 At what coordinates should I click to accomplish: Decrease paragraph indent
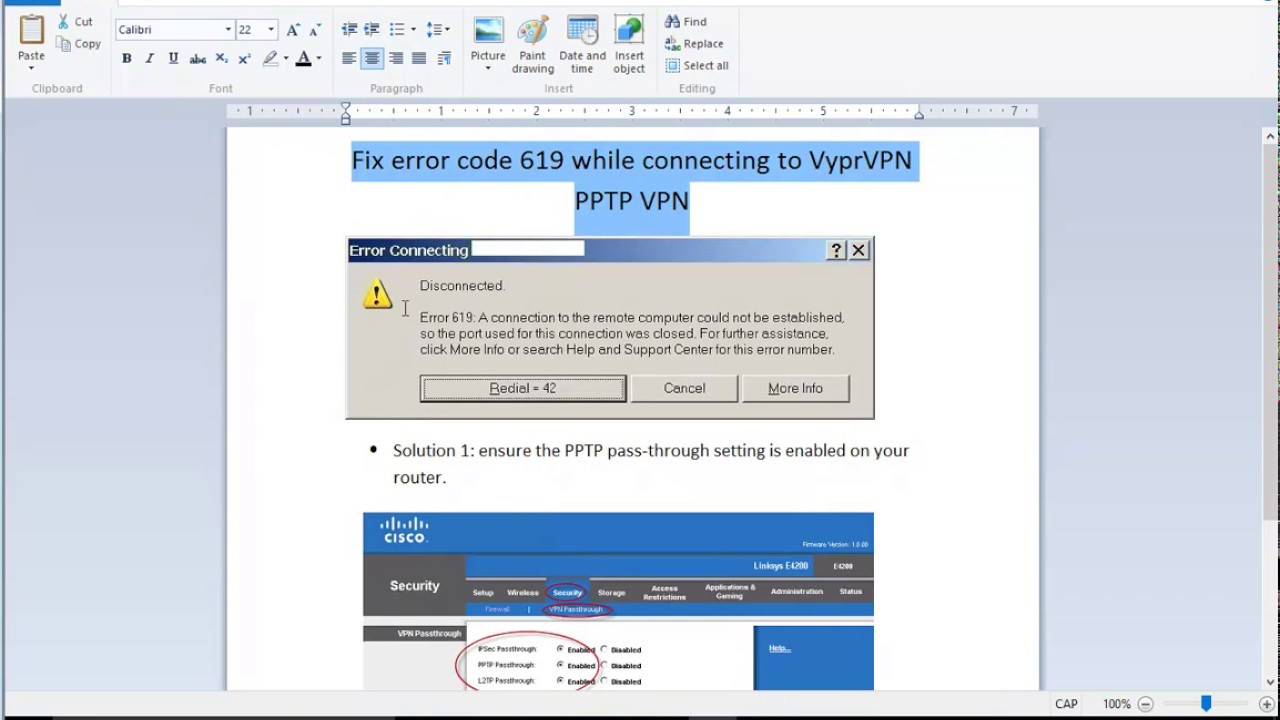tap(349, 30)
